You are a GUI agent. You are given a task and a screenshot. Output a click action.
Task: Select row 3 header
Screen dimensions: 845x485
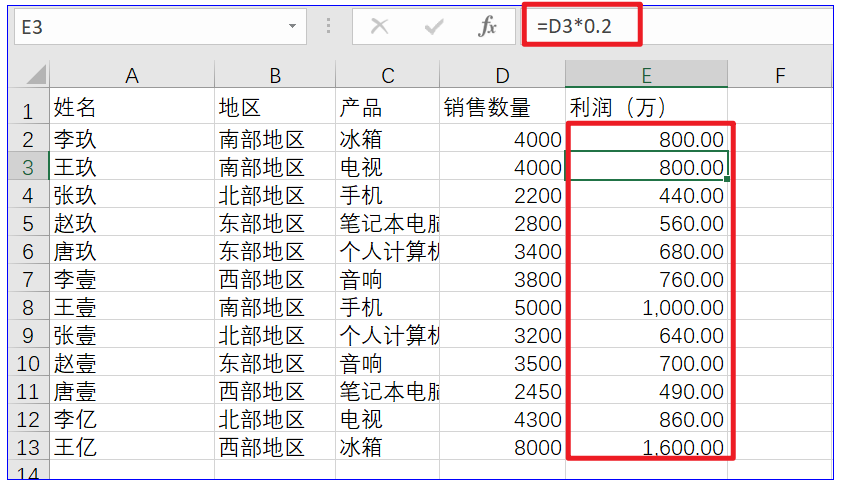[29, 167]
